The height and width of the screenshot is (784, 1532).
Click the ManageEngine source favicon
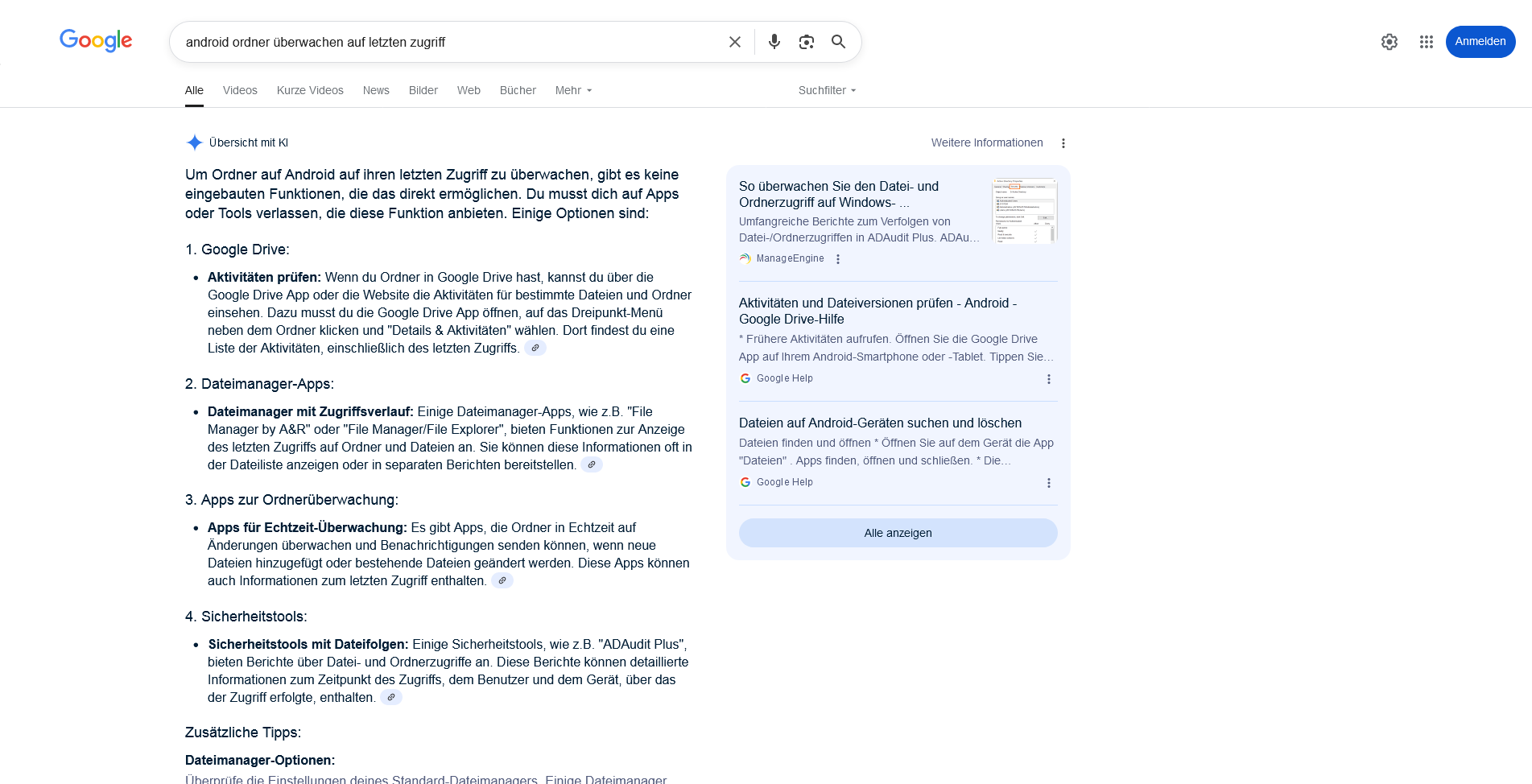point(744,258)
